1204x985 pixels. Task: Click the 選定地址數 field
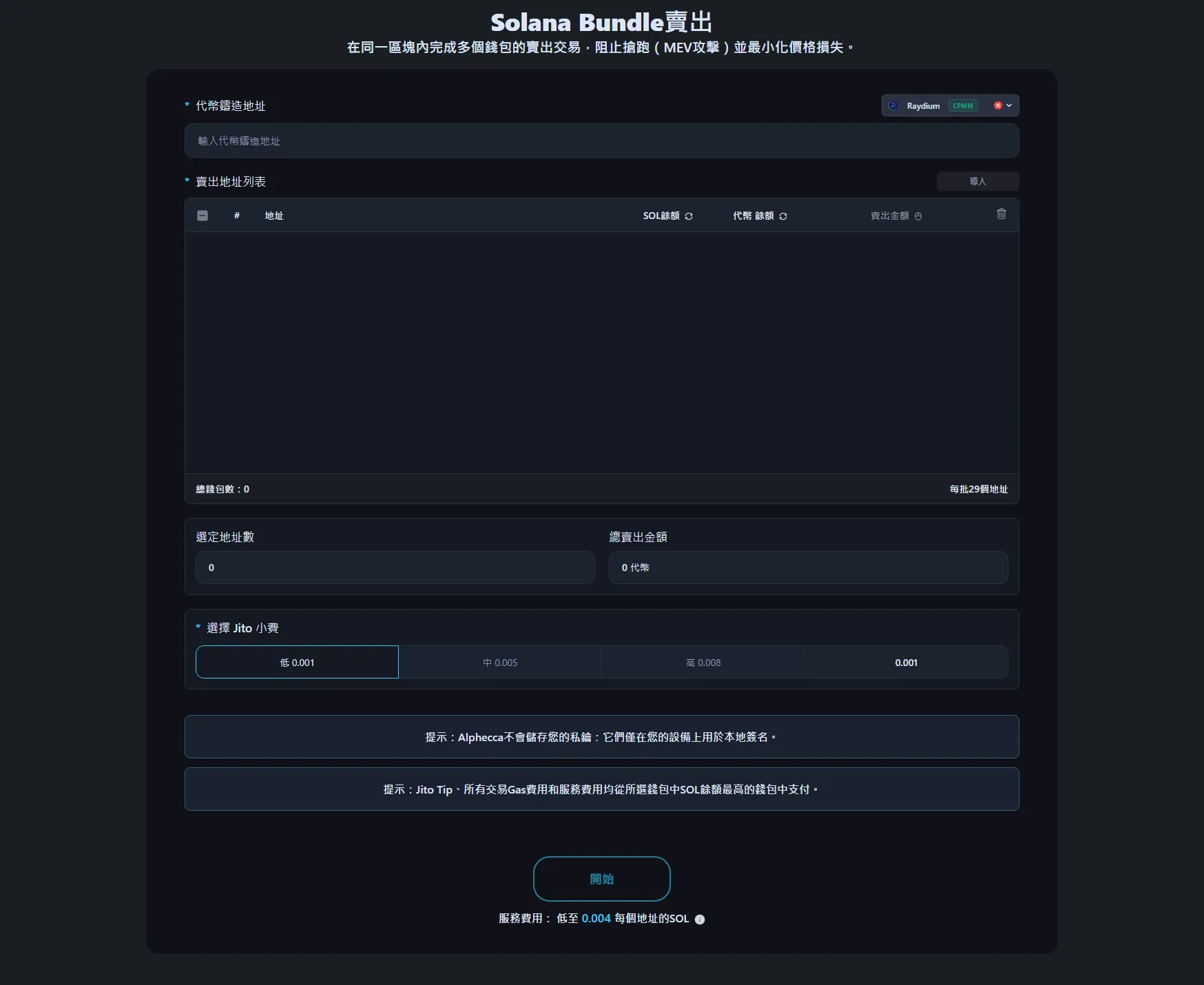point(395,568)
